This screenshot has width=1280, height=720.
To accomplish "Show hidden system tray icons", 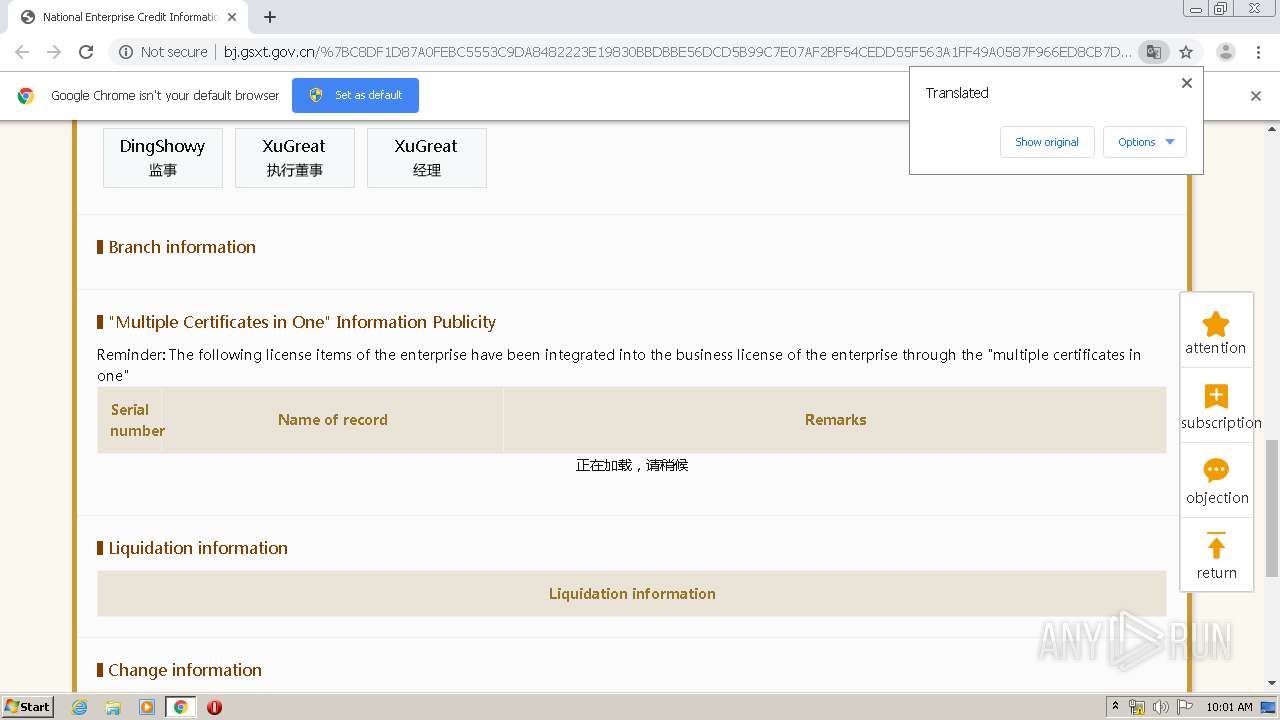I will tap(1115, 707).
